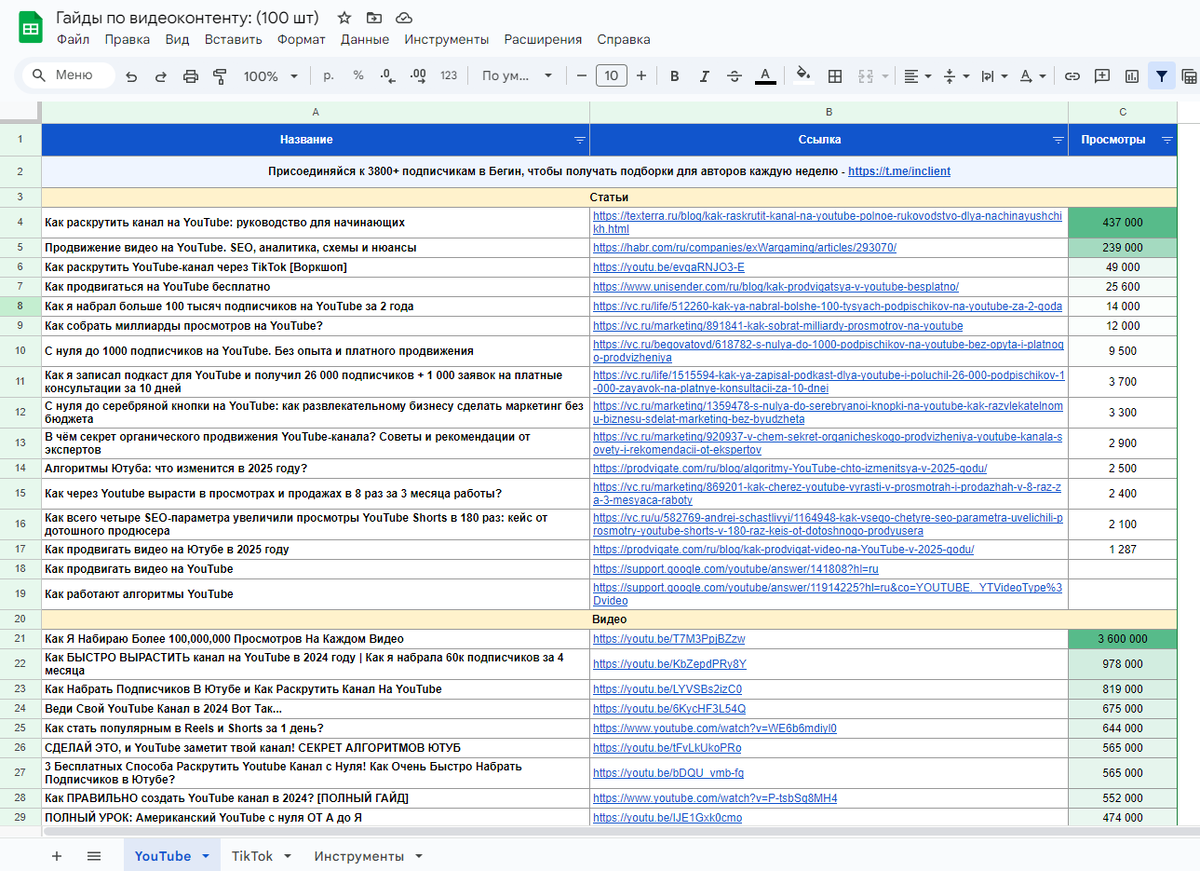Open filter views on toolbar edge
Viewport: 1200px width, 871px height.
click(x=1190, y=76)
